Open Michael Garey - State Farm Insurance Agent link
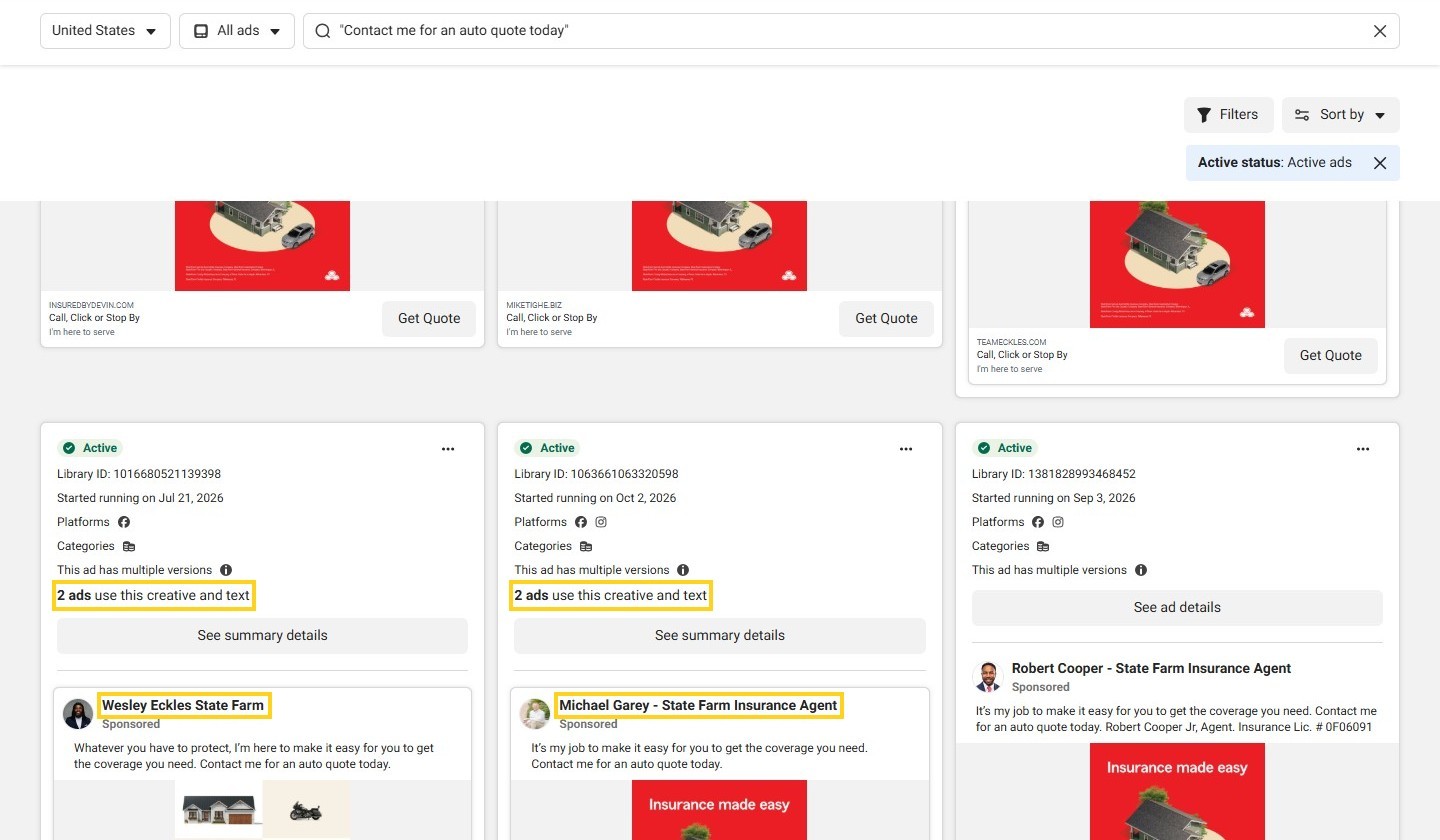The width and height of the screenshot is (1440, 840). click(698, 705)
